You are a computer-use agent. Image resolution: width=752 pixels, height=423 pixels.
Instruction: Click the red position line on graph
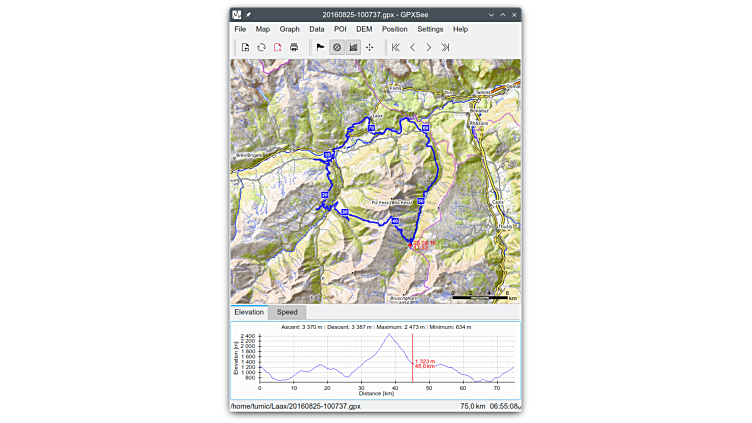pyautogui.click(x=413, y=350)
